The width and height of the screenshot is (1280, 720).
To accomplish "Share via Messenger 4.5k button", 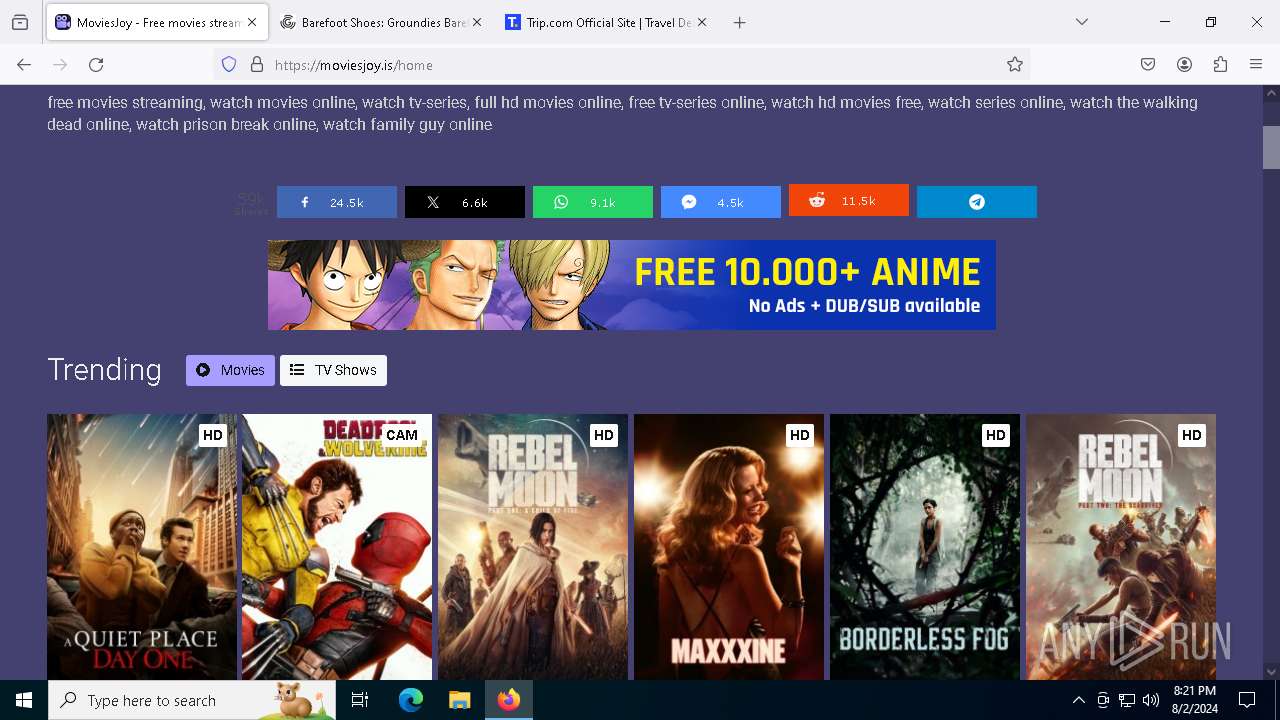I will click(x=720, y=202).
